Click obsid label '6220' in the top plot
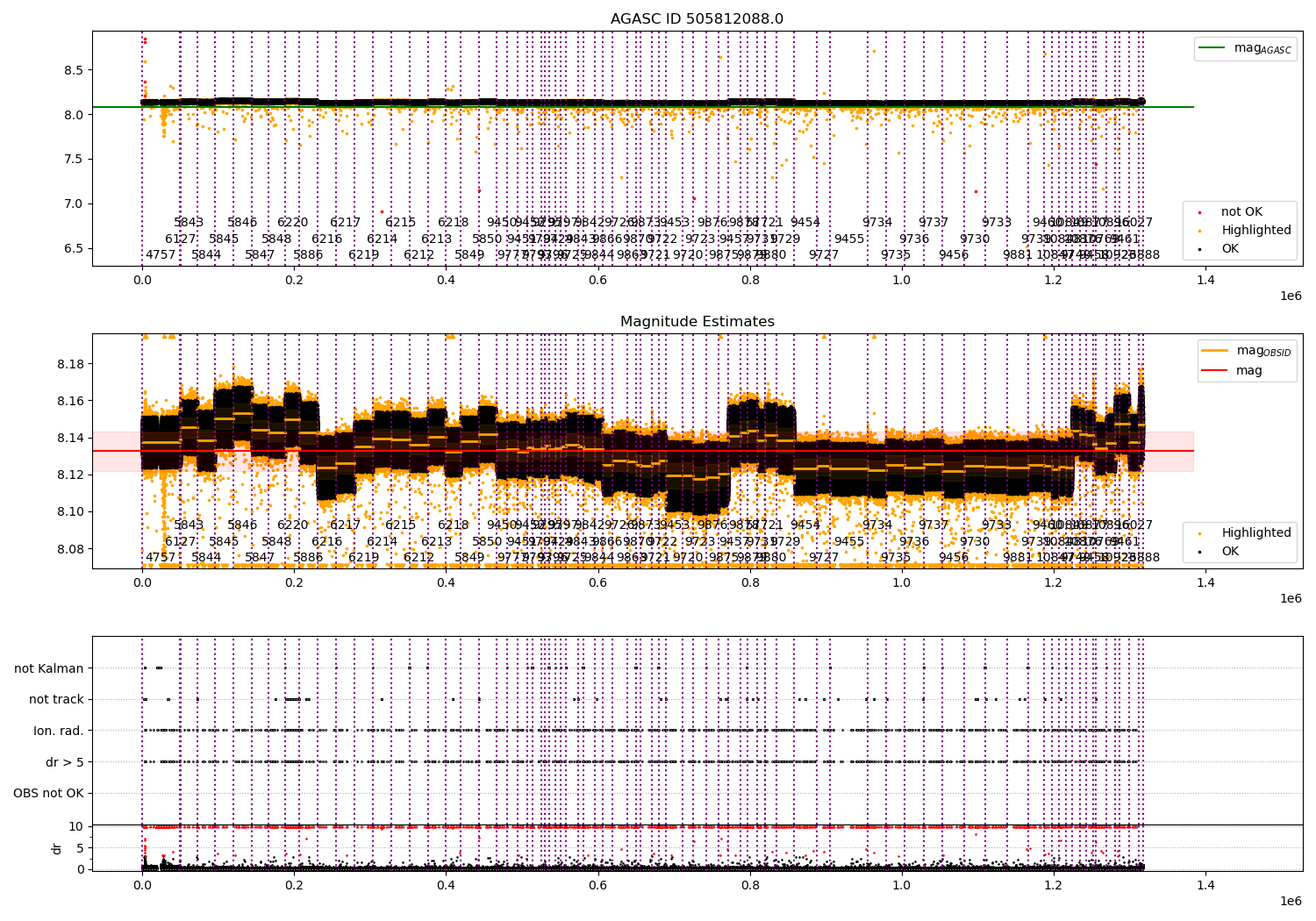Image resolution: width=1316 pixels, height=921 pixels. pos(292,223)
